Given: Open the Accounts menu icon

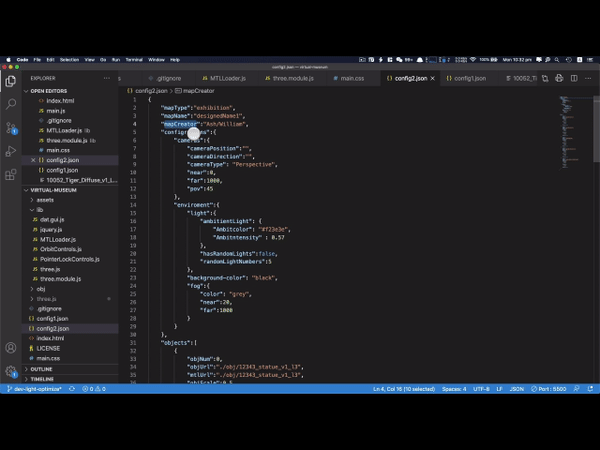Looking at the screenshot, I should click(11, 348).
